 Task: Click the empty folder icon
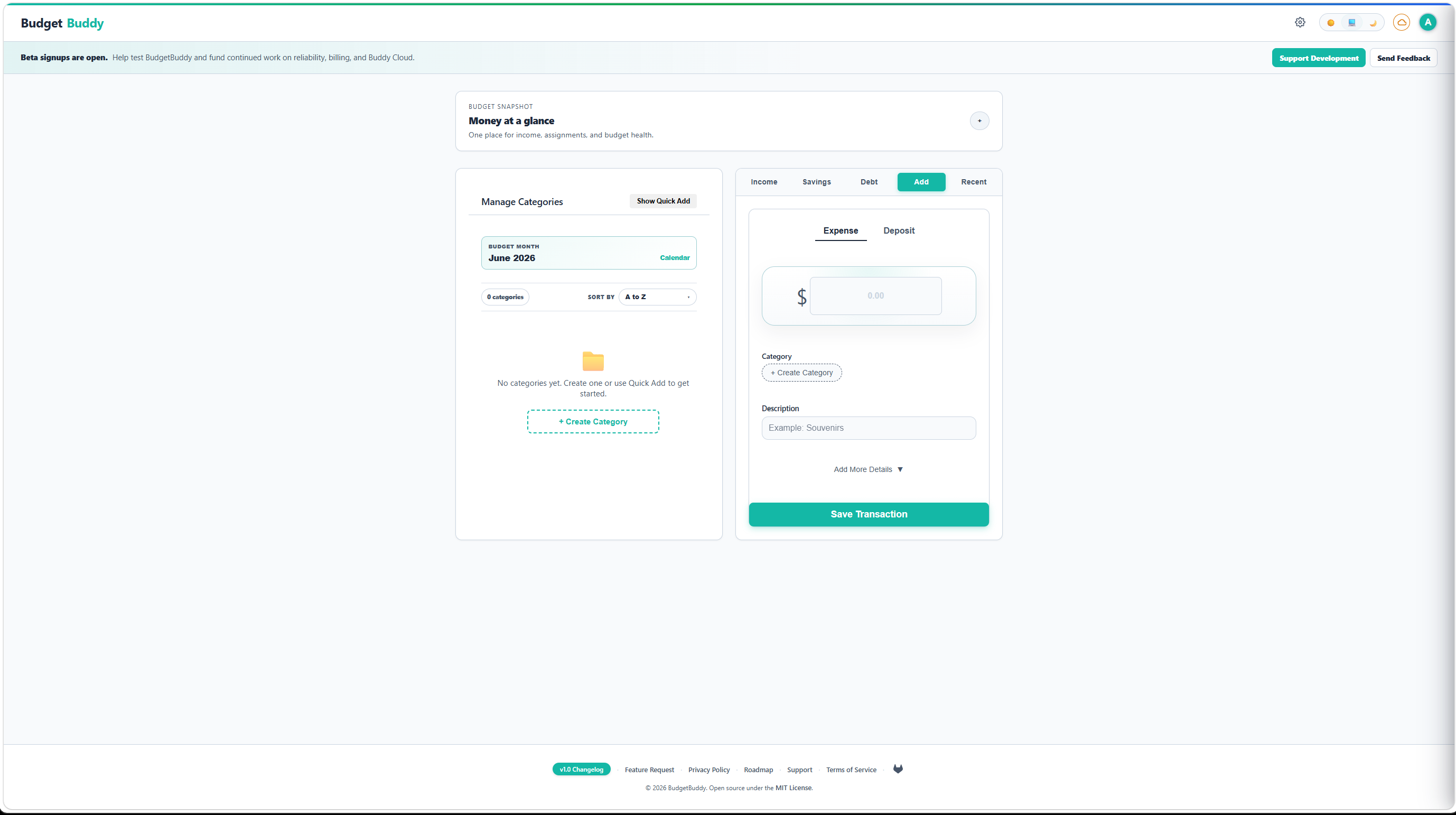593,361
